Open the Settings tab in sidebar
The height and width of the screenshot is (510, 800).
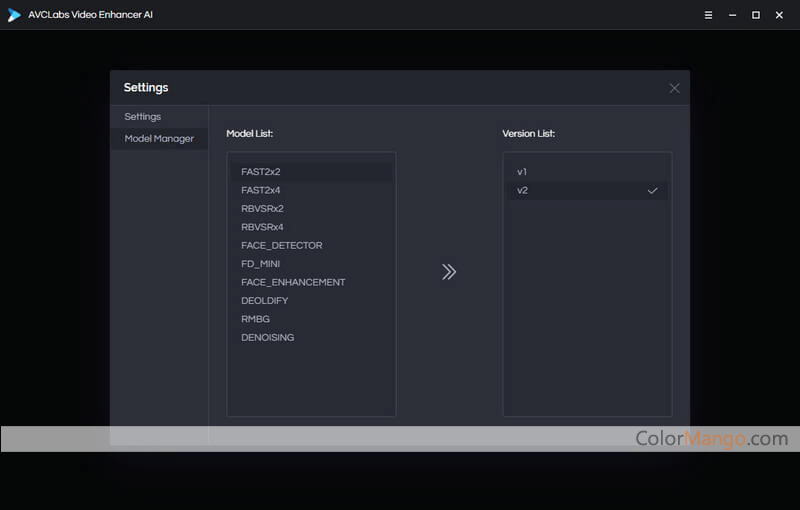tap(143, 117)
